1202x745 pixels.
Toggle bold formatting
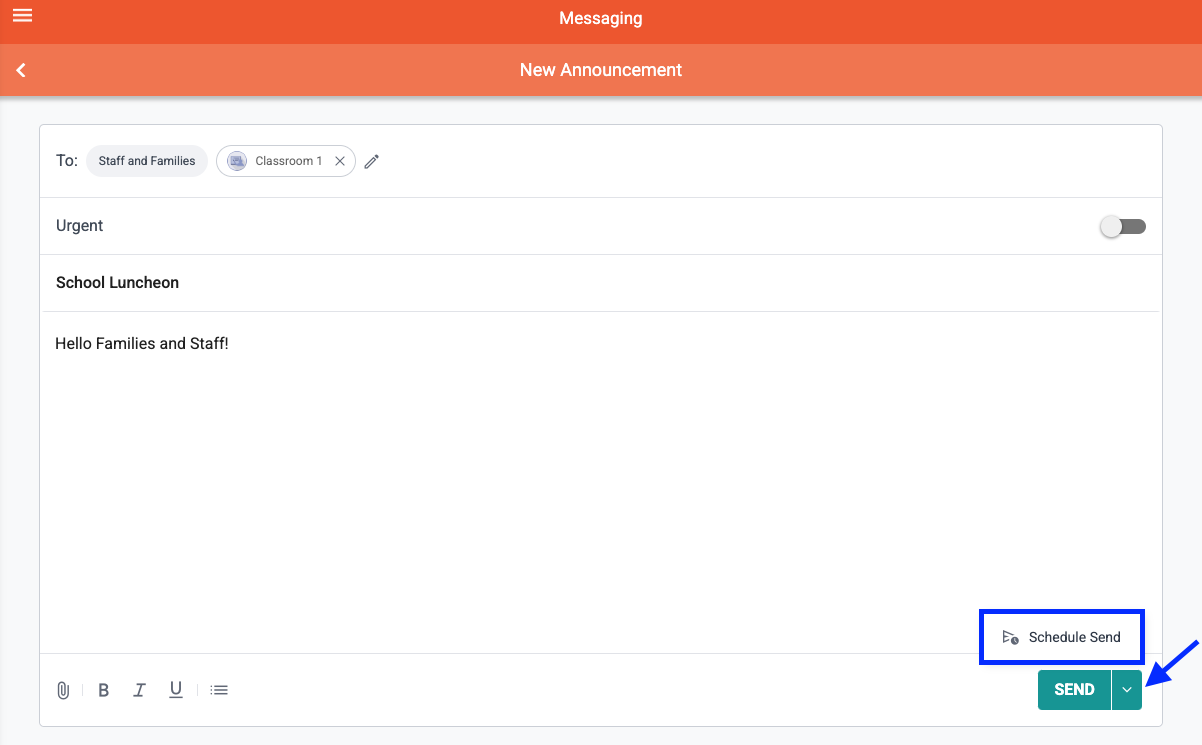[x=103, y=690]
